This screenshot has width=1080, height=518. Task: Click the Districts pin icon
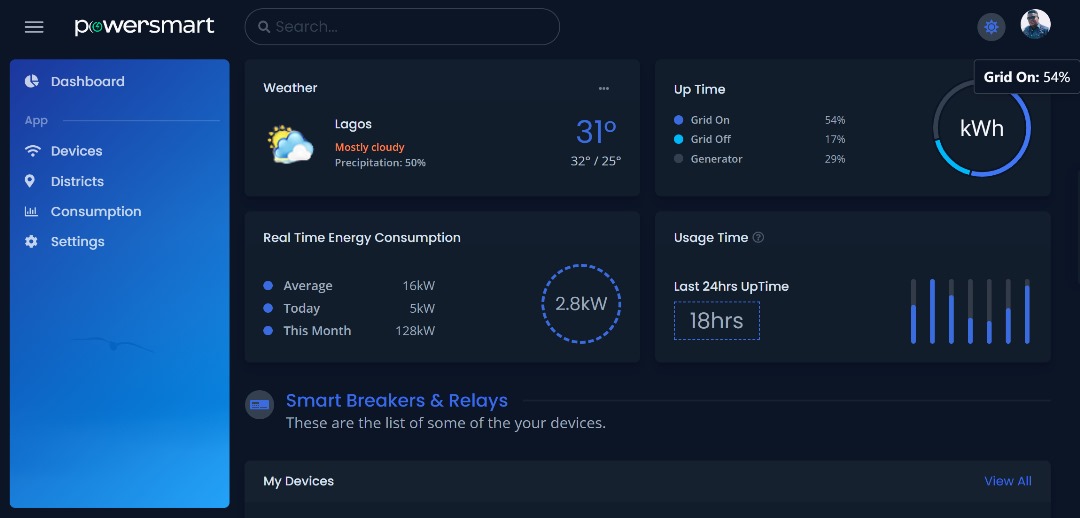tap(30, 181)
